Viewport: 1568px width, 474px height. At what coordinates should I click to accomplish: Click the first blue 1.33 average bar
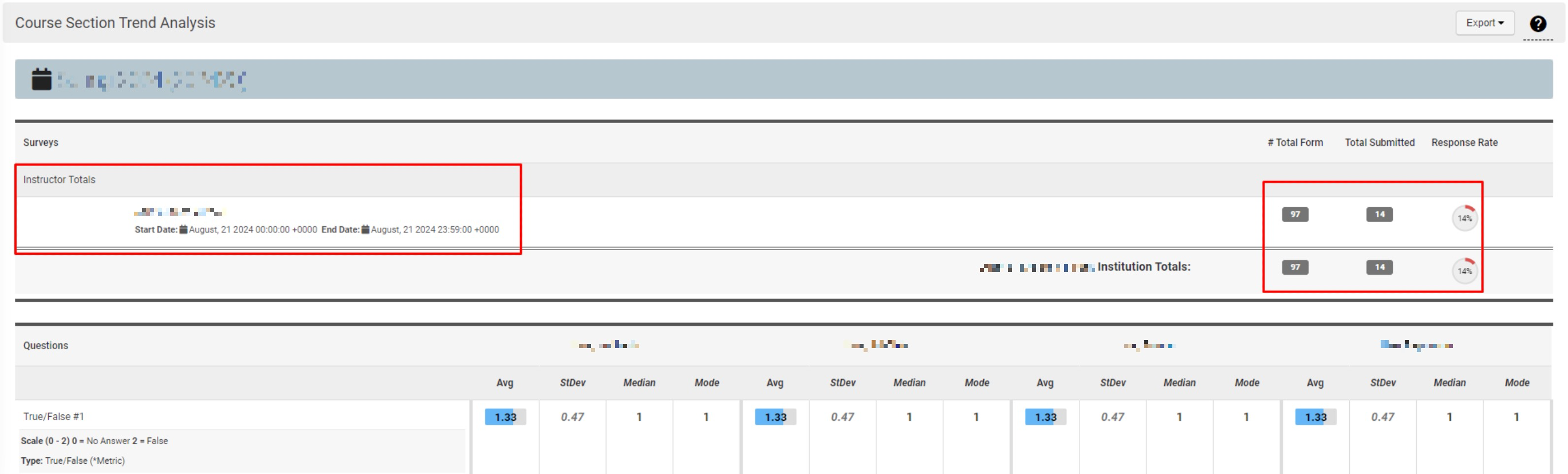(x=505, y=417)
